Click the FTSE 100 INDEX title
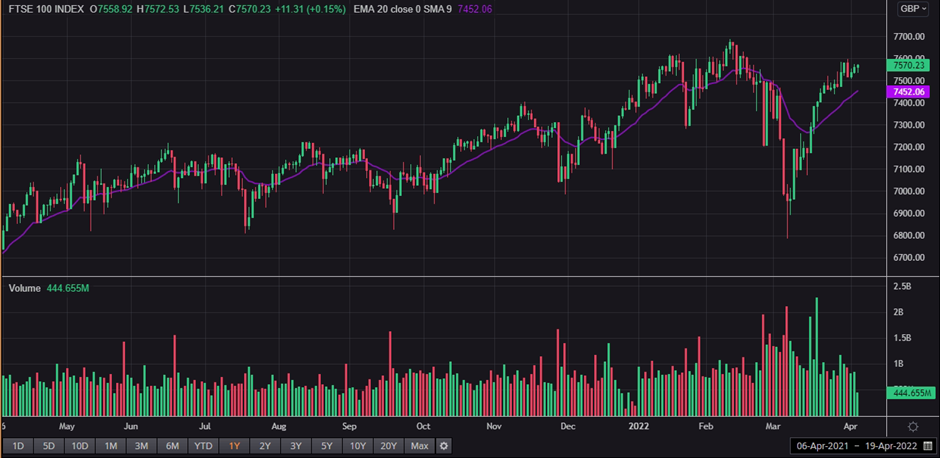 tap(44, 10)
